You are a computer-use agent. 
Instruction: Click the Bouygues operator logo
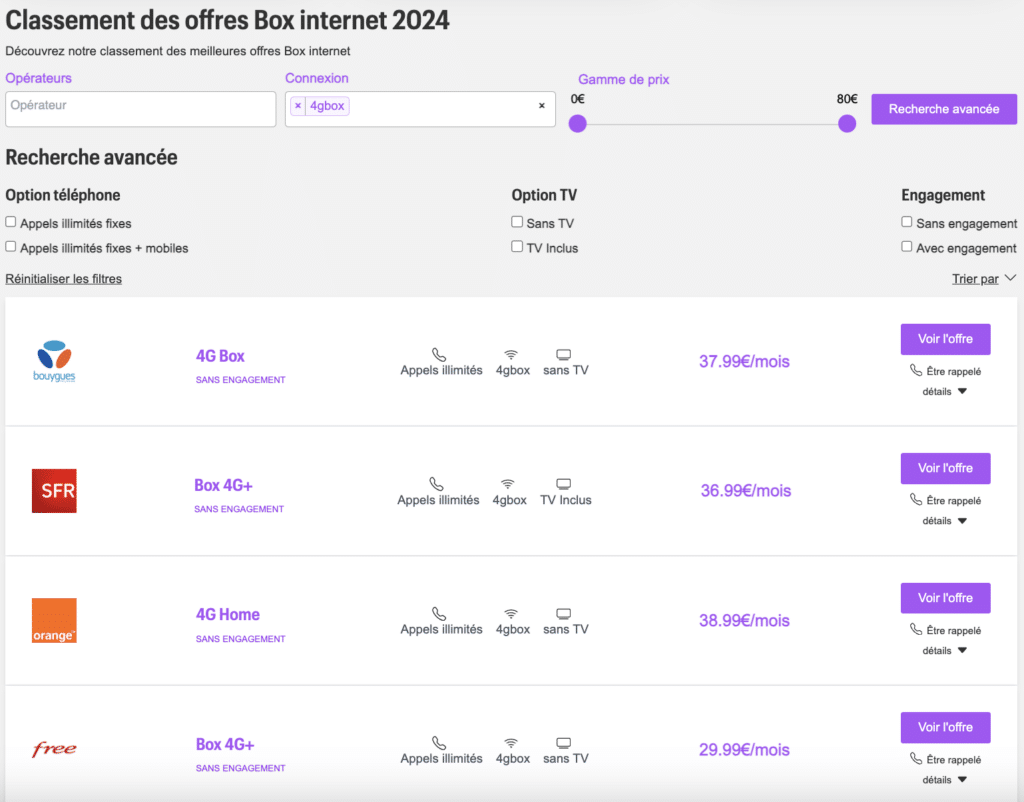click(x=55, y=361)
